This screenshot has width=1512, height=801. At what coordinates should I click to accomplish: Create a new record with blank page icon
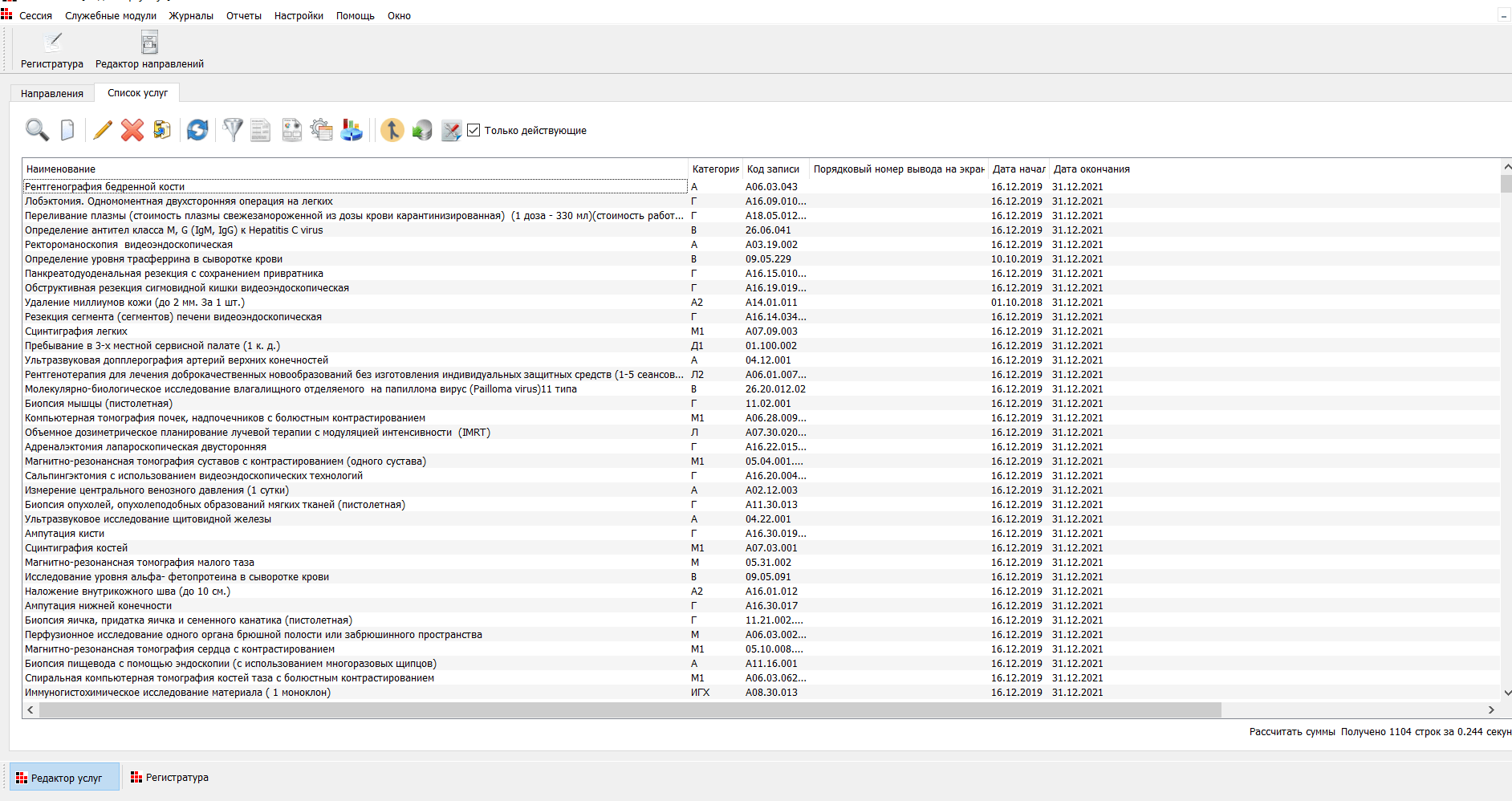pos(67,130)
